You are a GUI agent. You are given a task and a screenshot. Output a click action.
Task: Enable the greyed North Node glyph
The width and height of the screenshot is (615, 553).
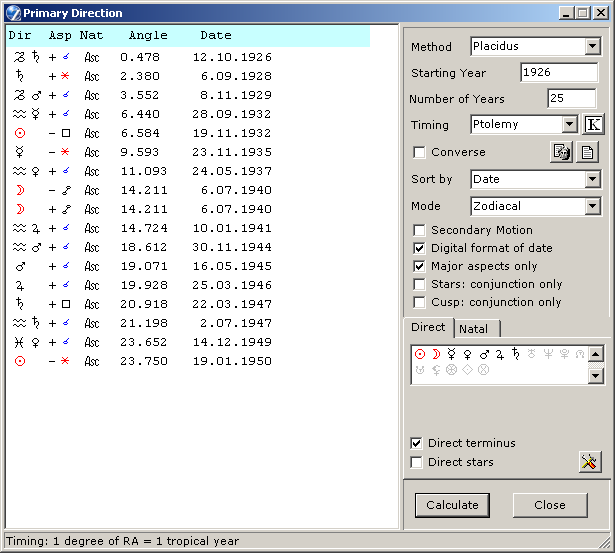tap(580, 355)
